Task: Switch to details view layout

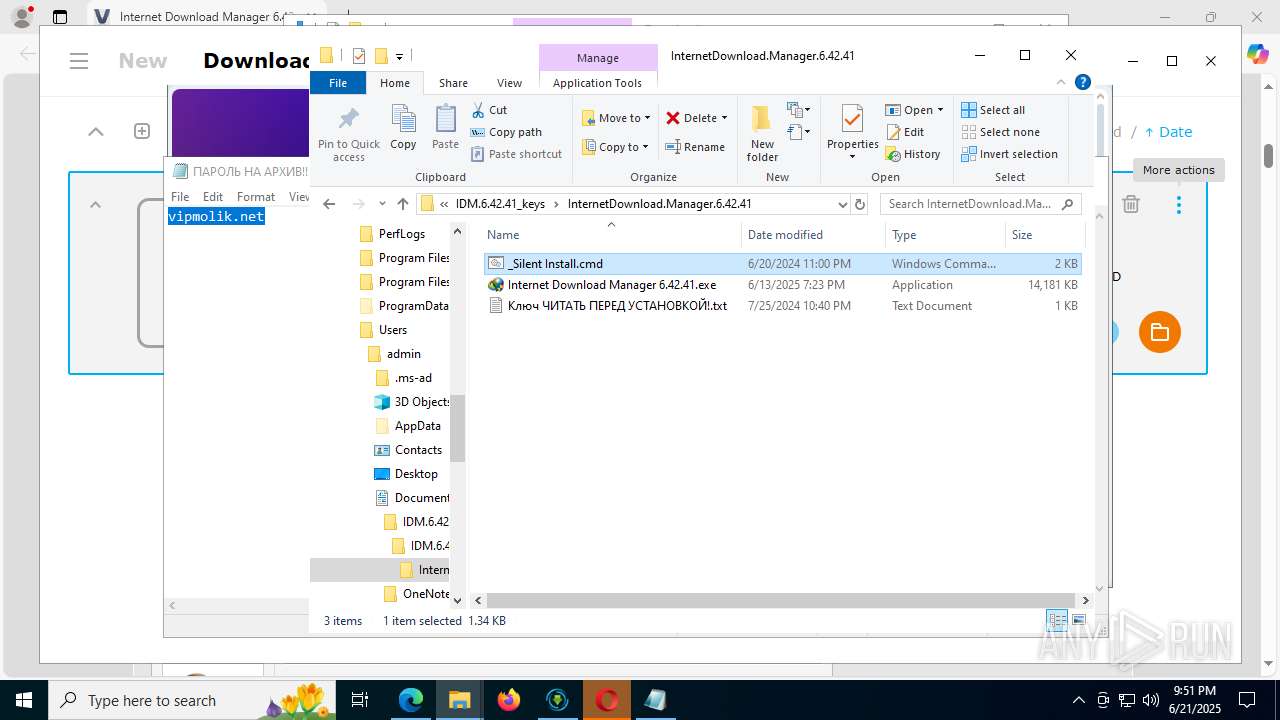Action: (1056, 620)
